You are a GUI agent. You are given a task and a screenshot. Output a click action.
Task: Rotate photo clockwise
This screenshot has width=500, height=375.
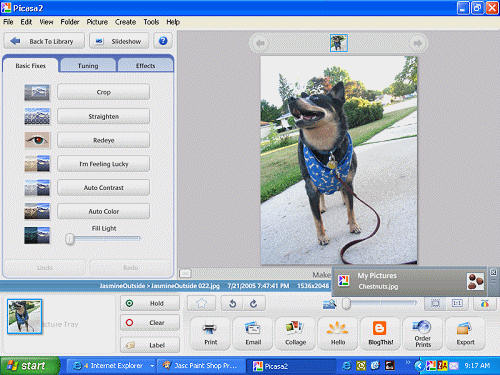tap(254, 303)
